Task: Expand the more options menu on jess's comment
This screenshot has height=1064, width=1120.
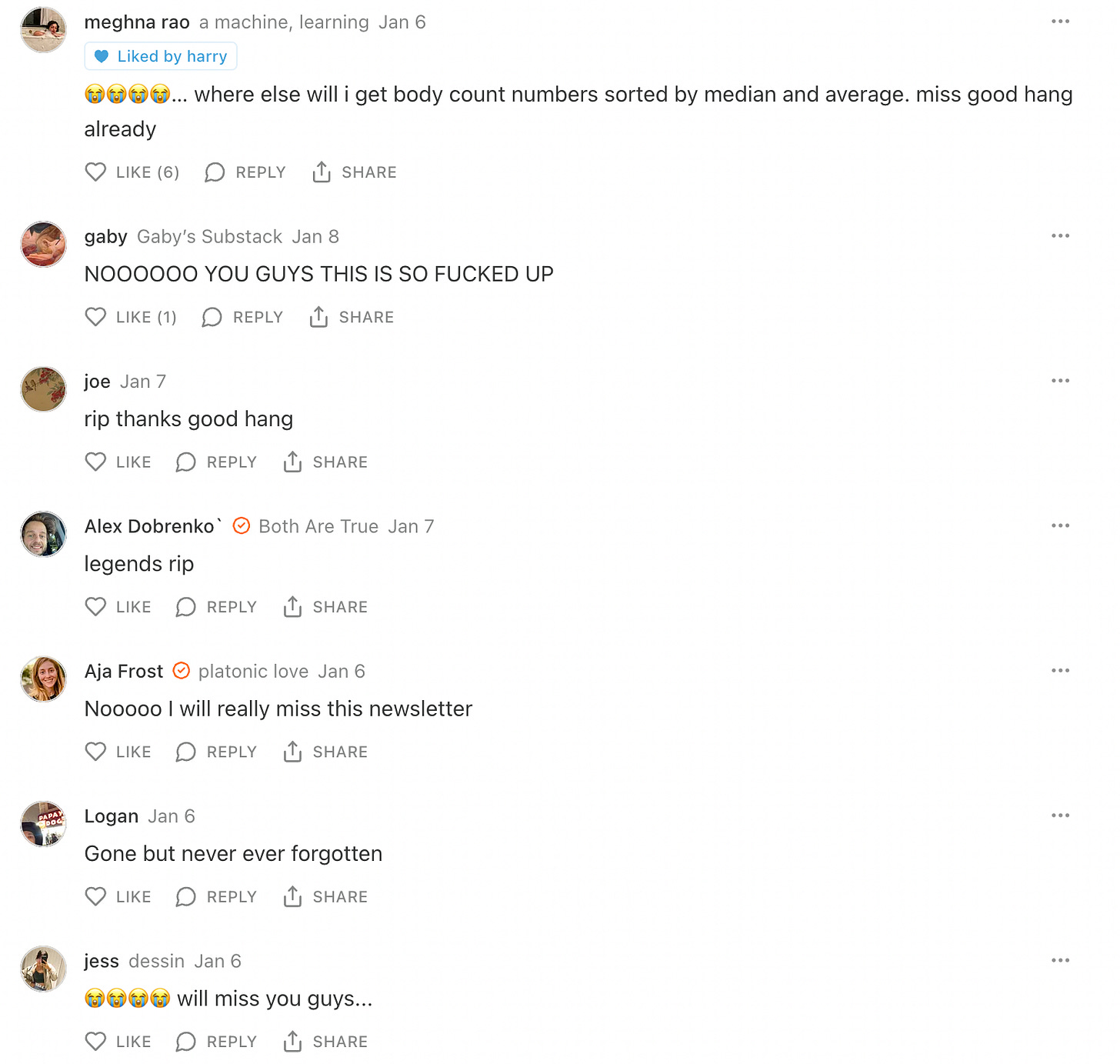Action: point(1060,960)
